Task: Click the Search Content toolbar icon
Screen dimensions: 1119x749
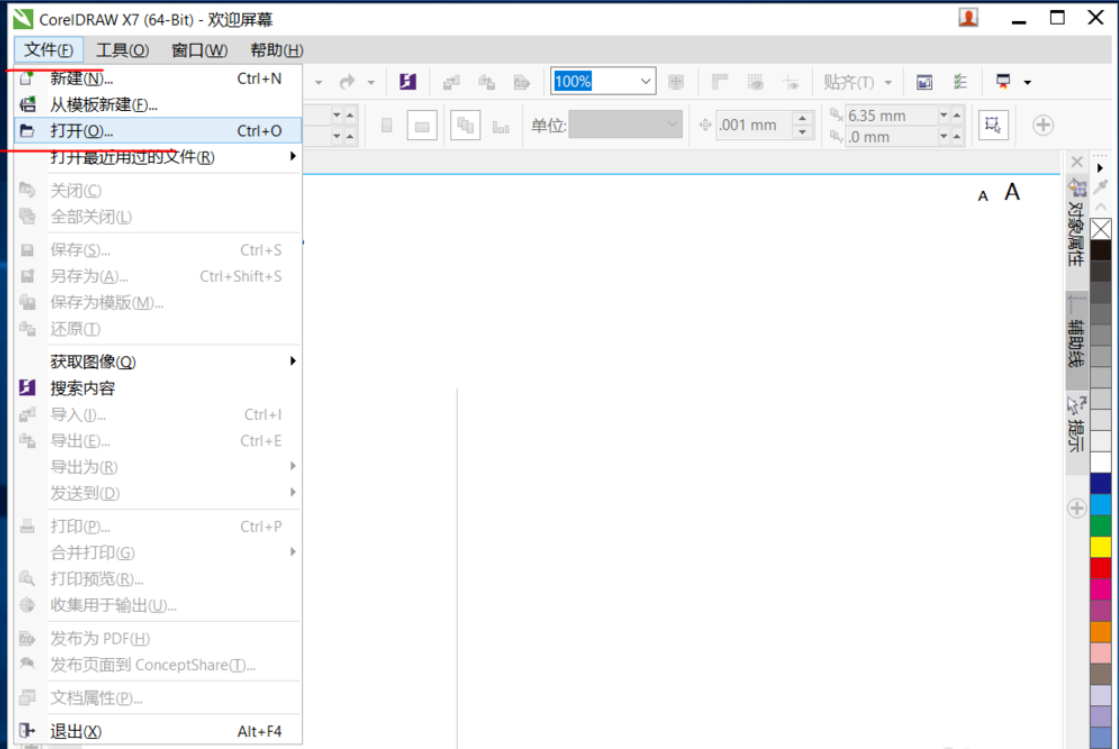Action: [407, 82]
